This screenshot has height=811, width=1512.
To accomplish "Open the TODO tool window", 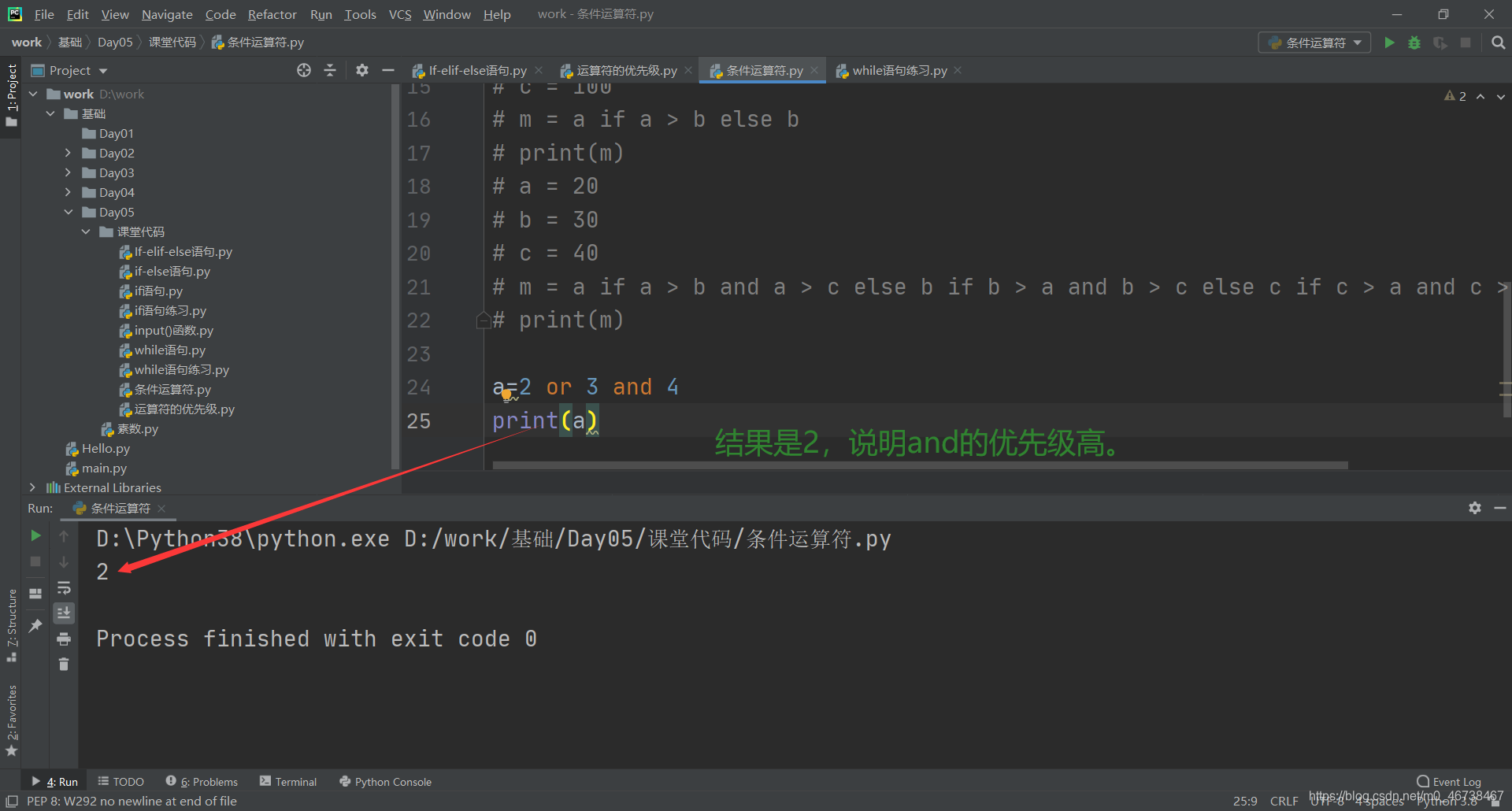I will tap(121, 781).
